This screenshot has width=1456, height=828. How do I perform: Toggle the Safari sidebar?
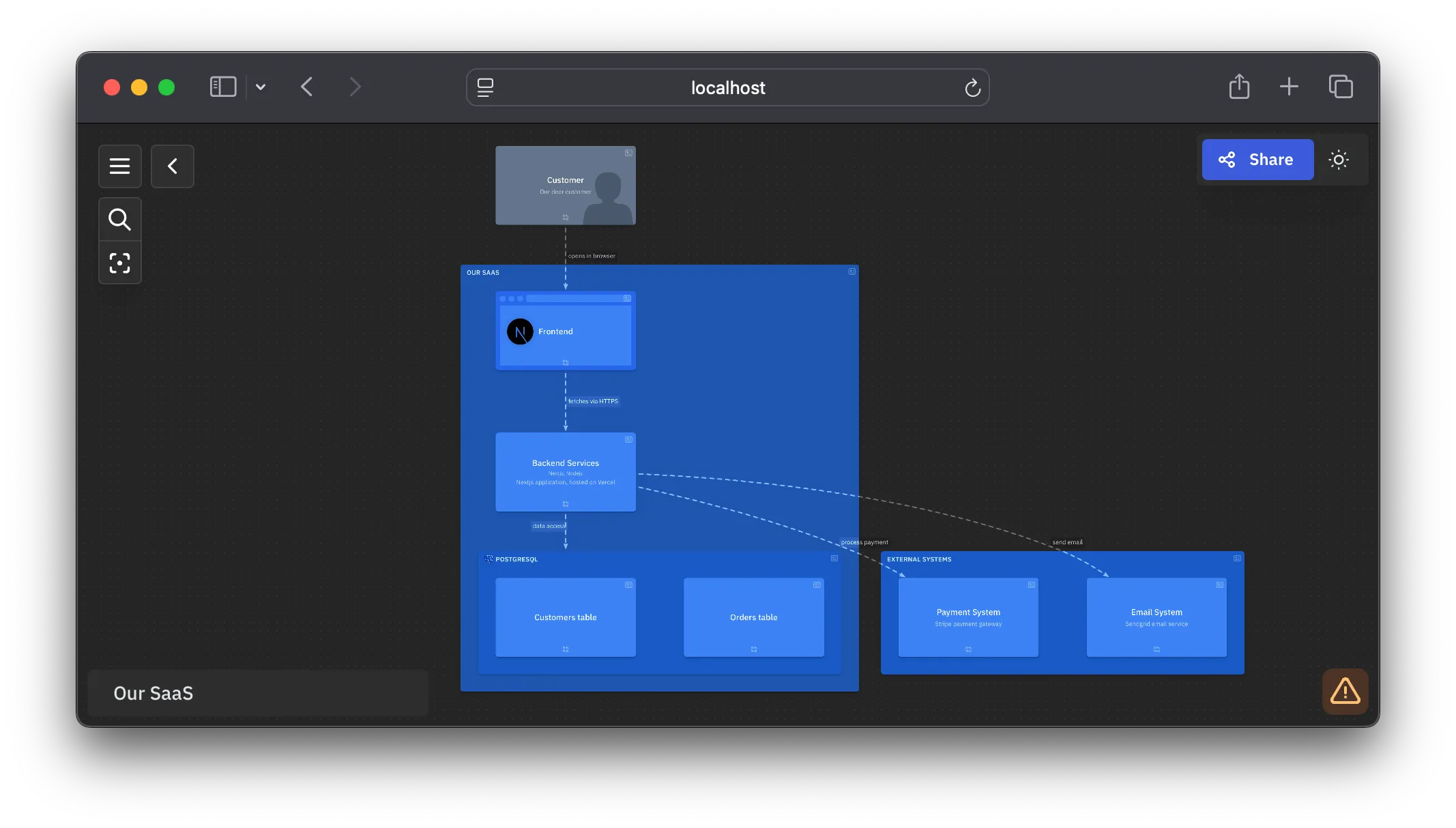pos(223,87)
